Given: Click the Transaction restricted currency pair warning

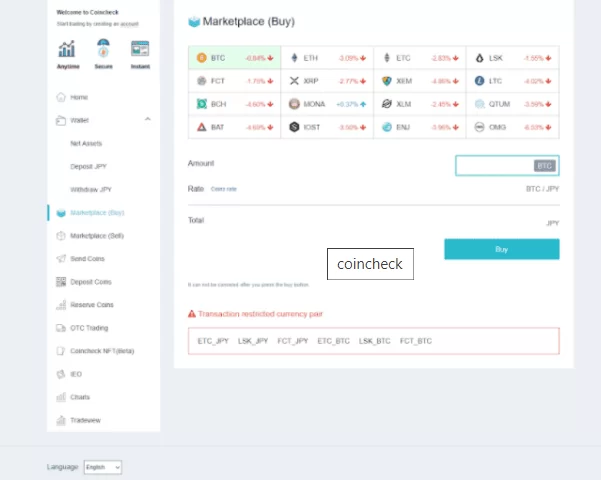Looking at the screenshot, I should point(255,314).
